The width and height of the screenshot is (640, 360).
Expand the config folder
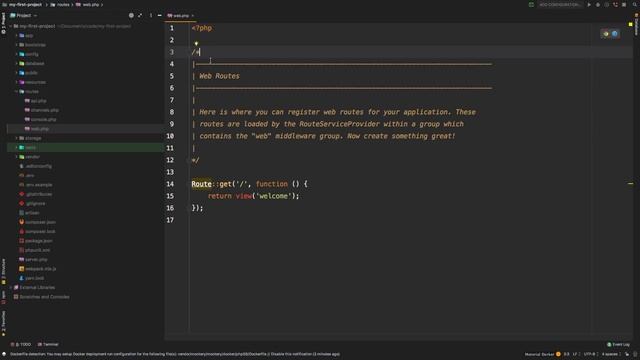(x=16, y=54)
